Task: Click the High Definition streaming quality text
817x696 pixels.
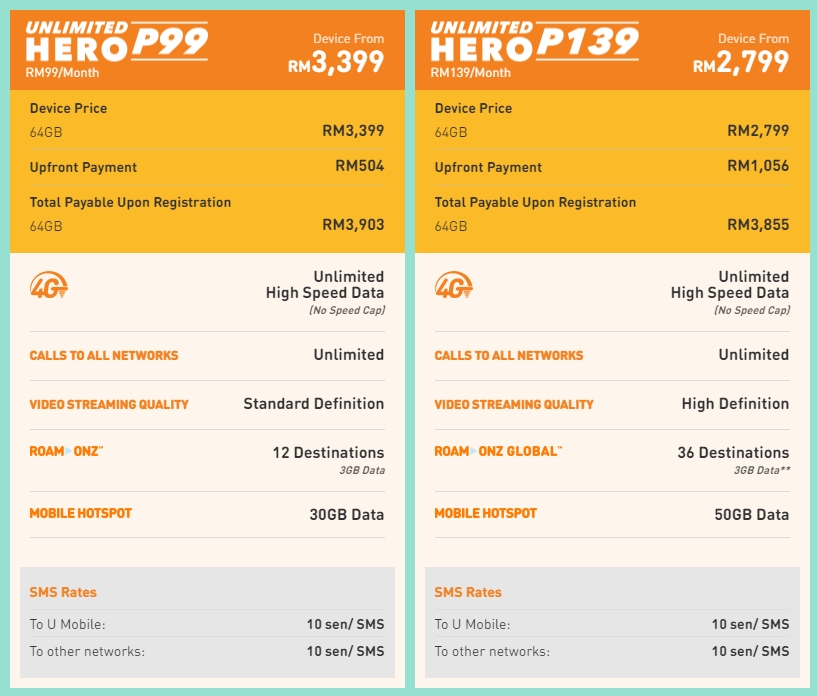Action: [735, 404]
